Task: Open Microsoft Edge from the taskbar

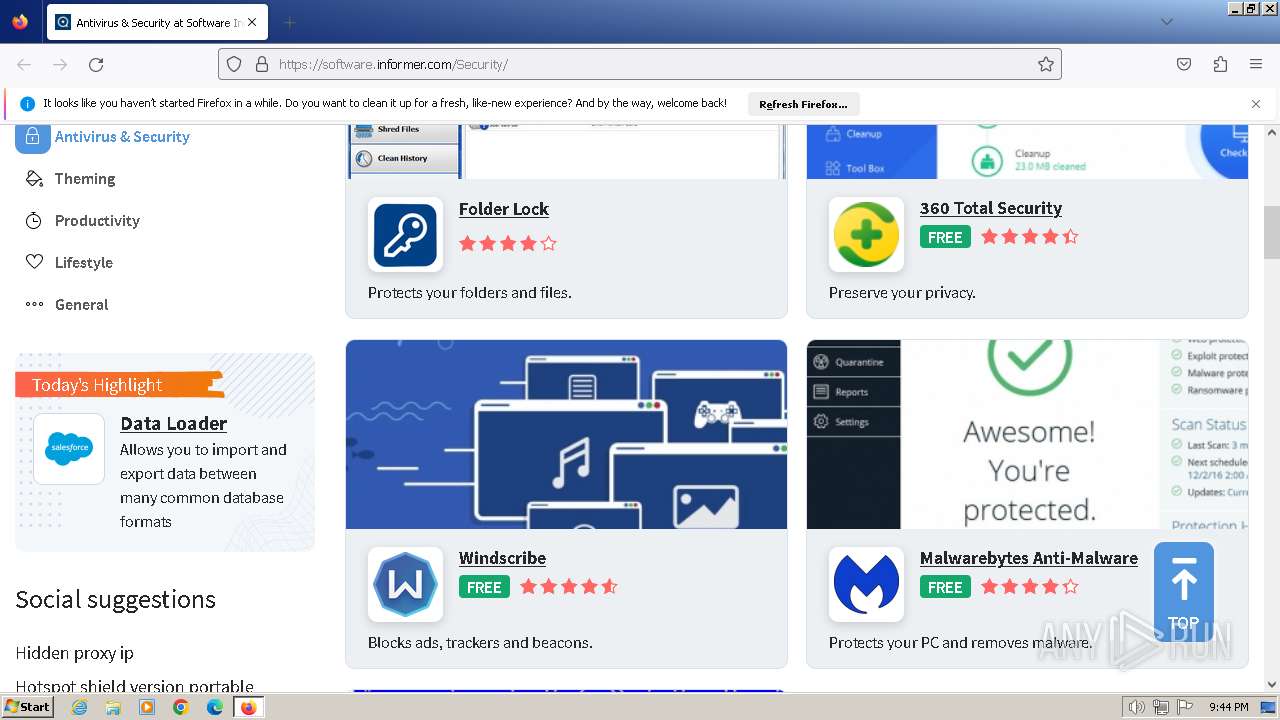Action: coord(215,707)
